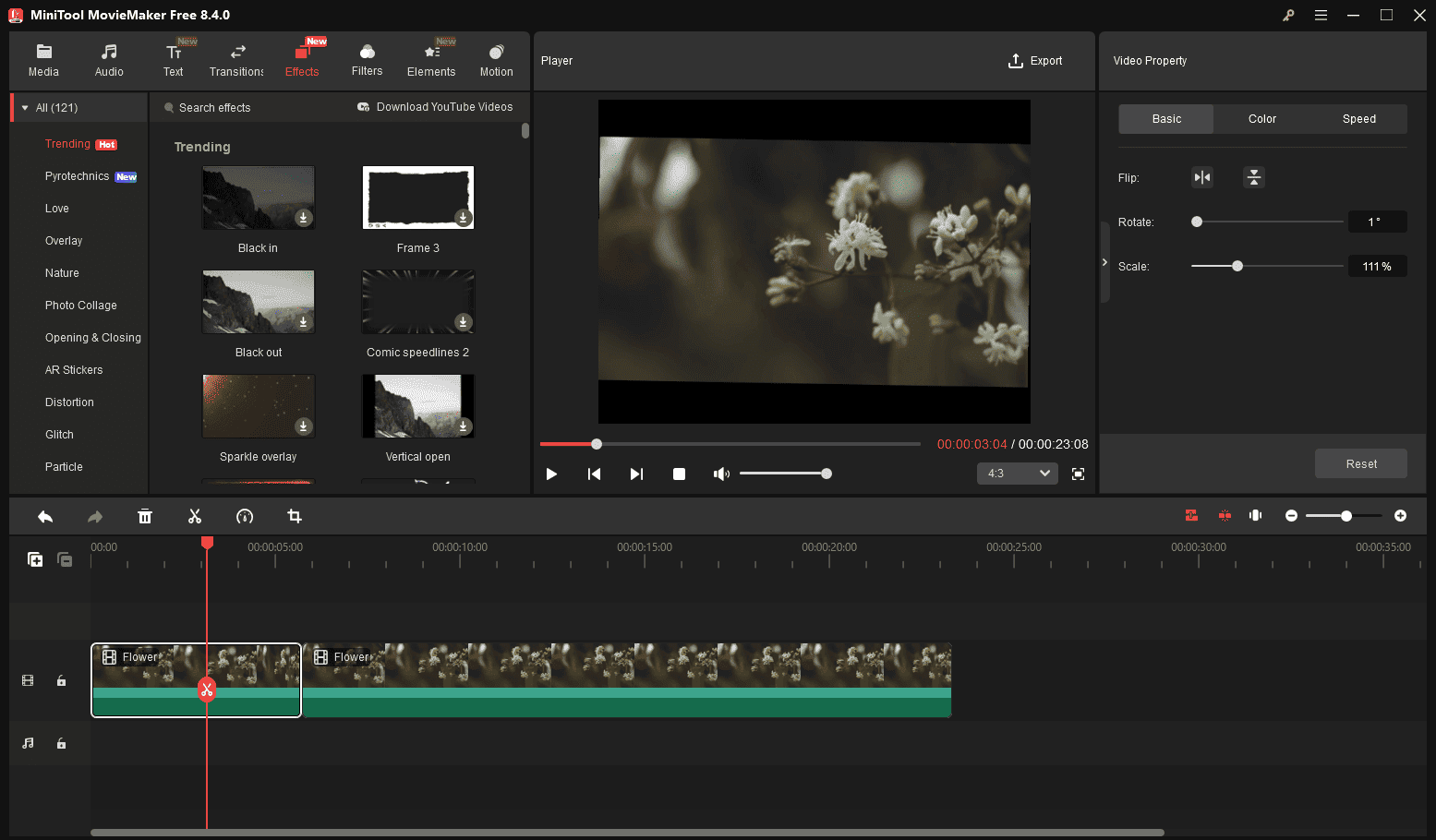Click the Undo icon
Screen dimensions: 1436x840
click(x=44, y=515)
